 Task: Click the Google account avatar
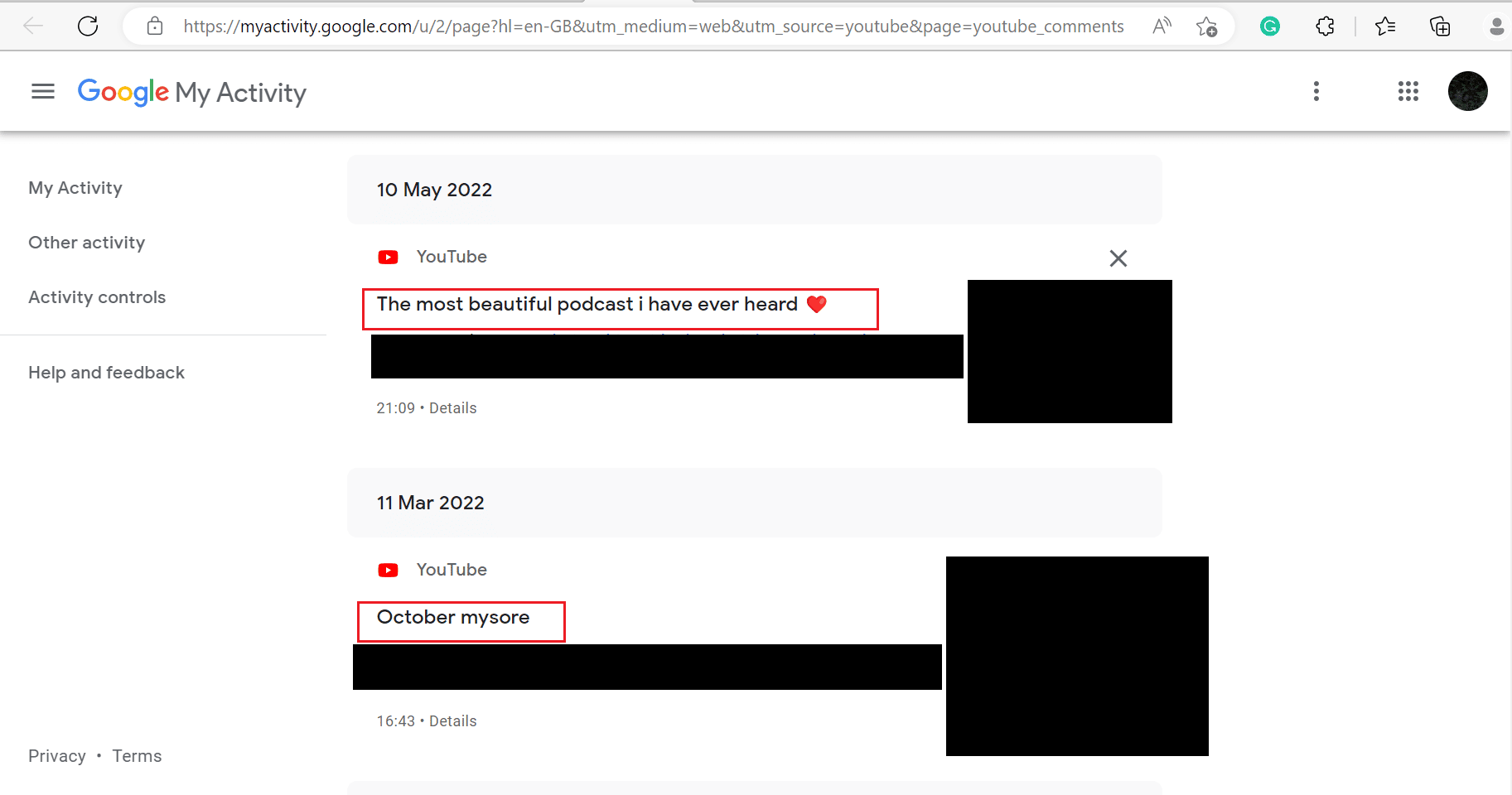[1467, 91]
